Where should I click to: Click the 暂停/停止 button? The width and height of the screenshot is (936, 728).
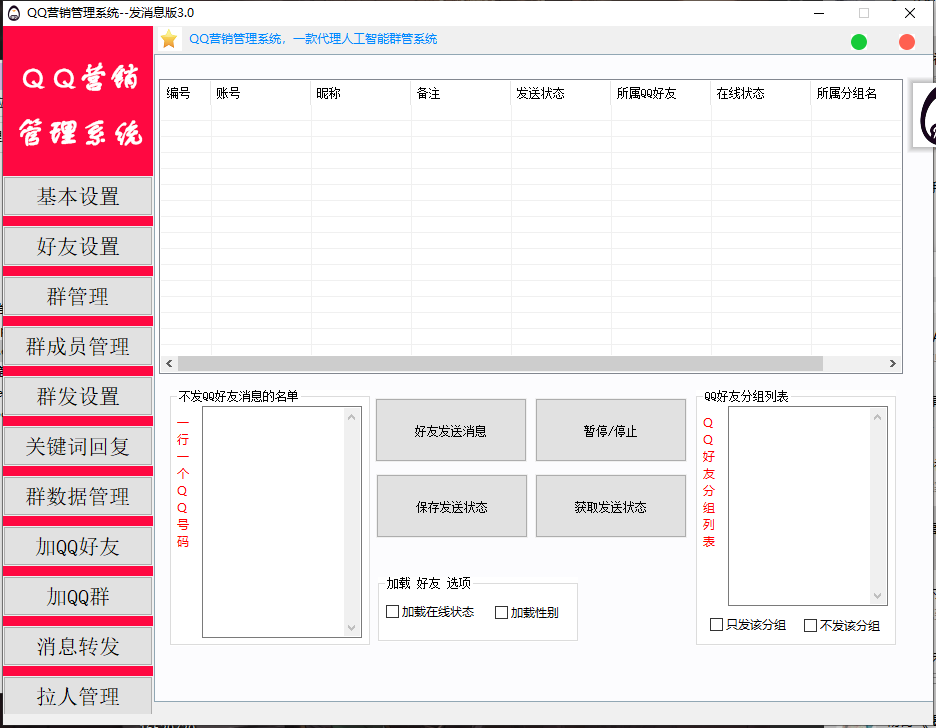pos(611,430)
